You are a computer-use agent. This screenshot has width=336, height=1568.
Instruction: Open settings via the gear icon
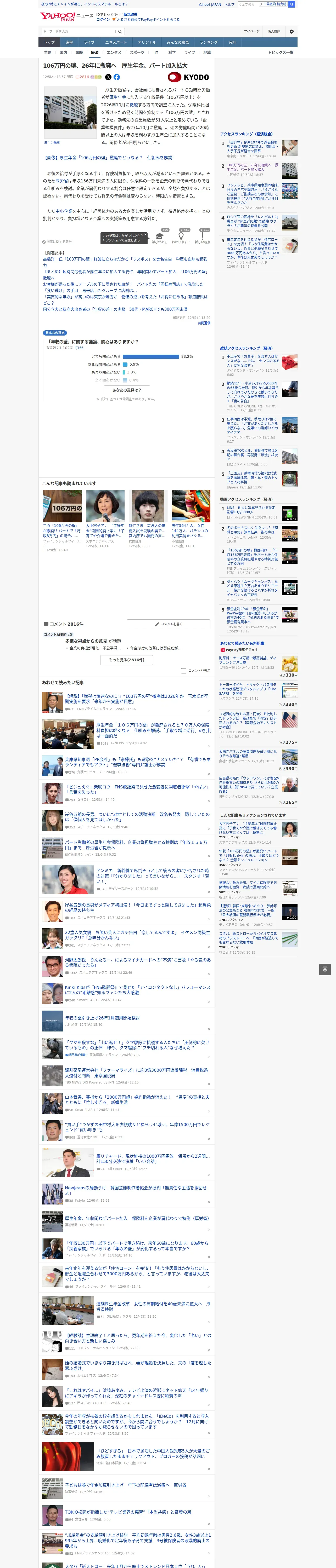(291, 31)
